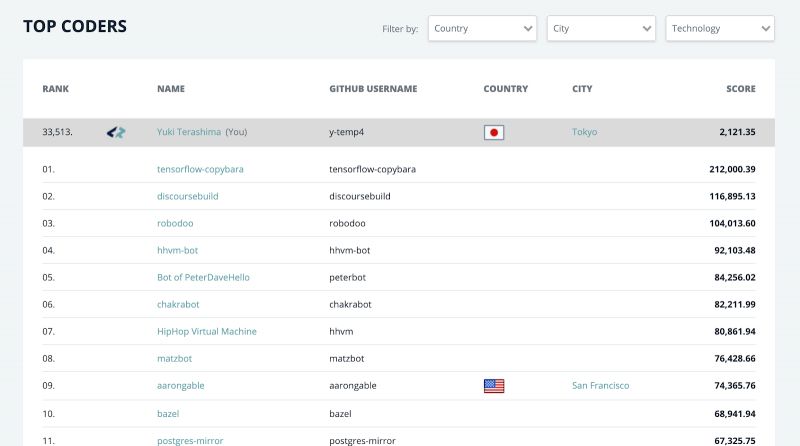Open HipHop Virtual Machine profile link
Screen dimensions: 800x446
tap(207, 332)
